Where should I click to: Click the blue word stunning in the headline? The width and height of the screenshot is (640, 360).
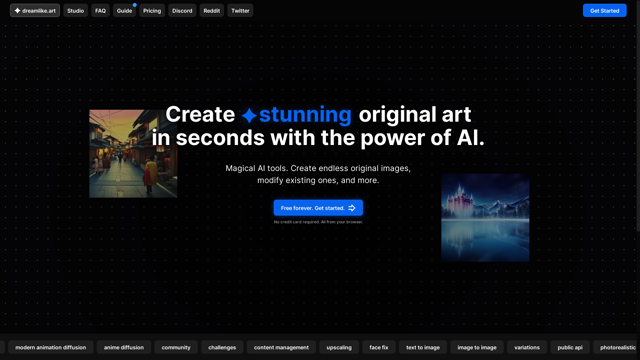tap(305, 114)
